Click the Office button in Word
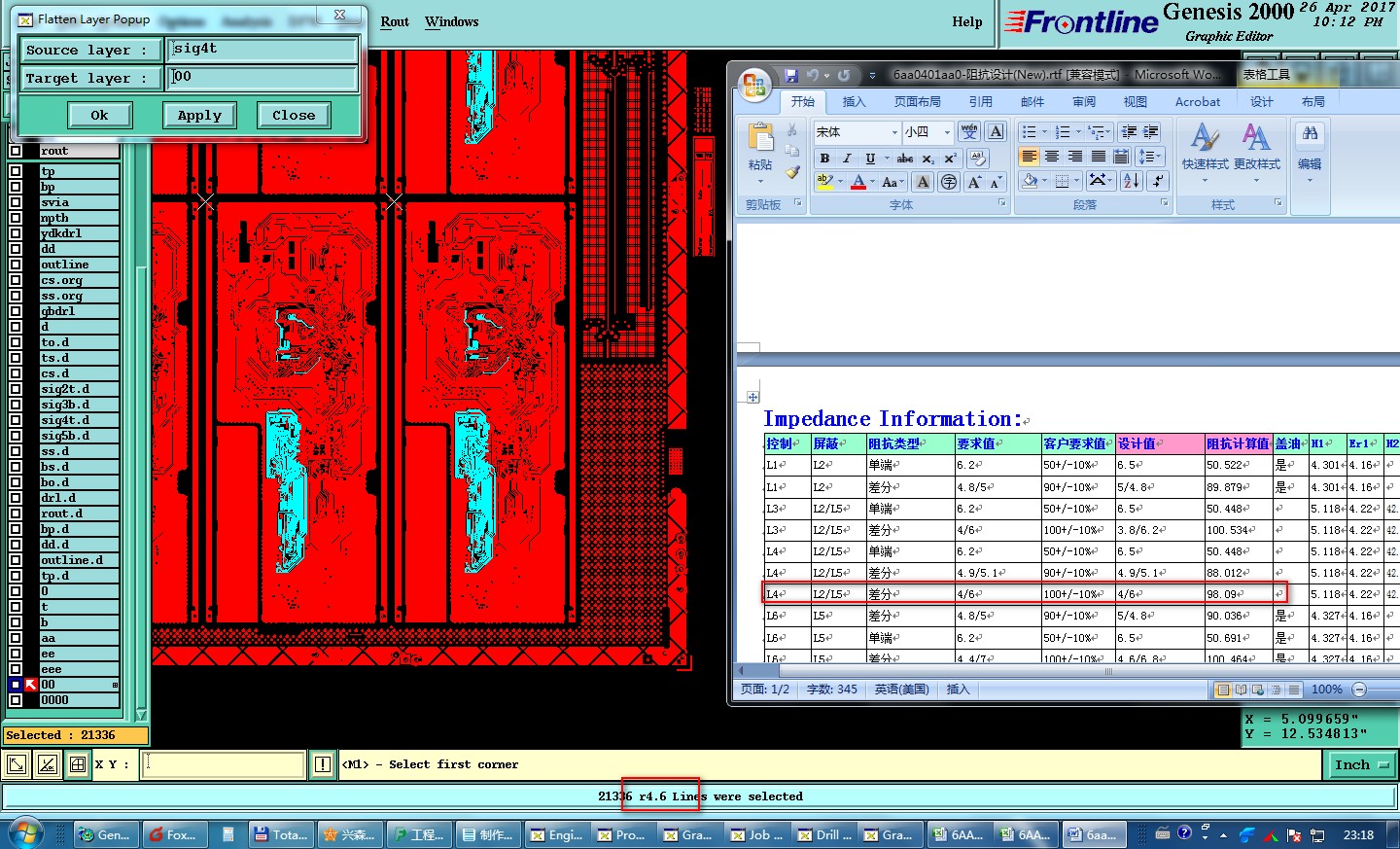 tap(754, 86)
